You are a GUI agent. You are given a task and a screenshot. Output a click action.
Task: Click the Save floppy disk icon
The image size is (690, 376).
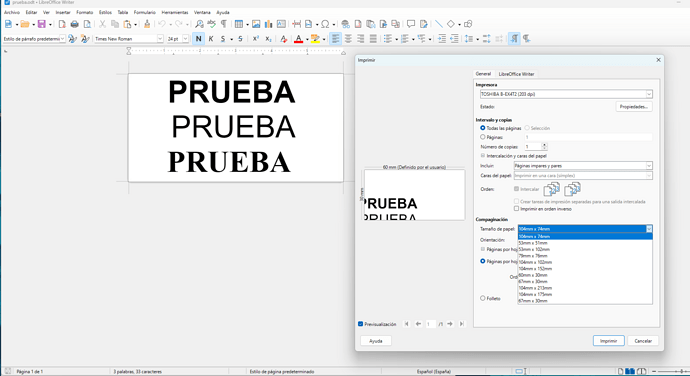point(41,24)
